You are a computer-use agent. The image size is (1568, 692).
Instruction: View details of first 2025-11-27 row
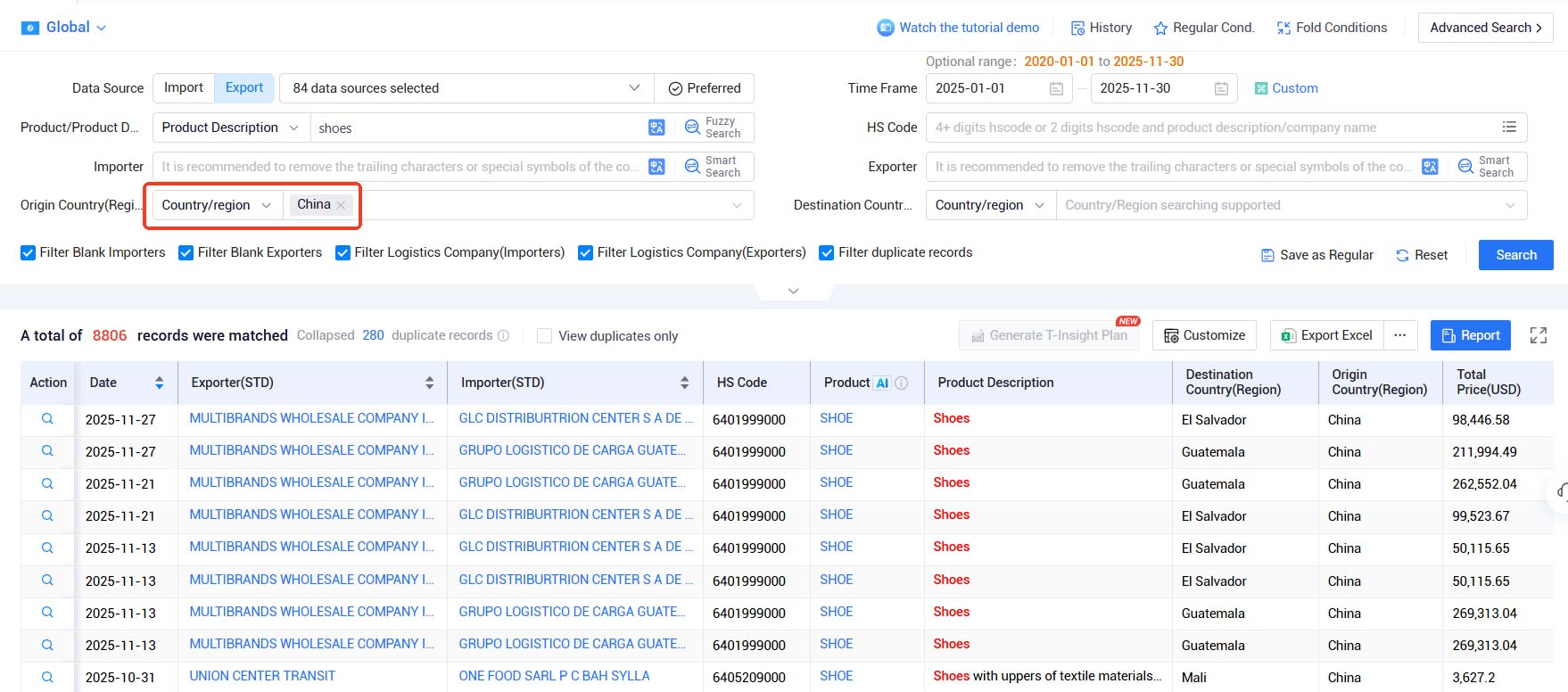click(x=47, y=419)
